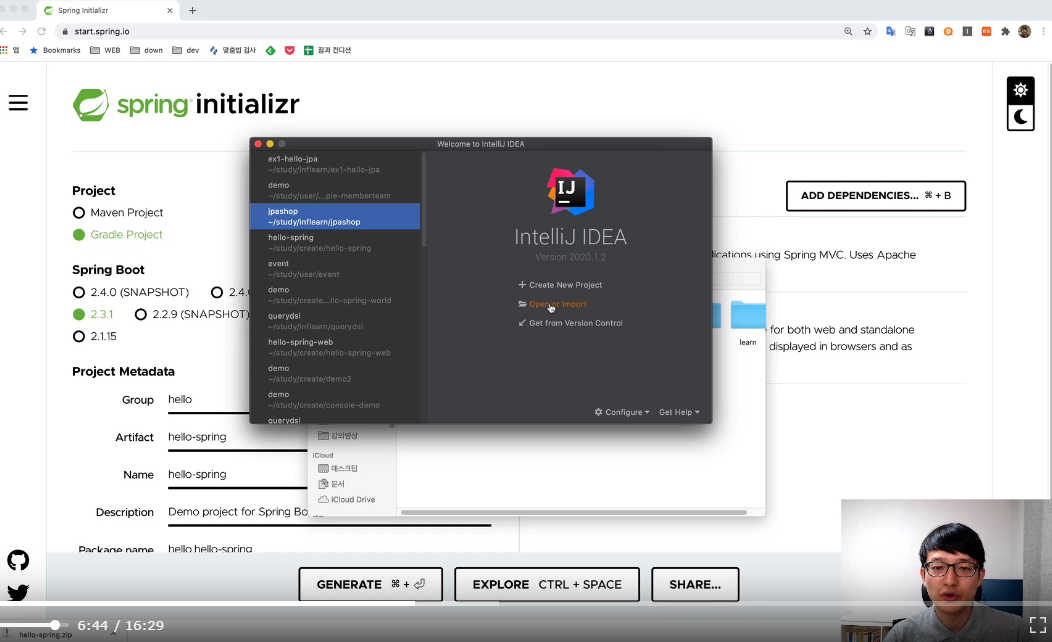Viewport: 1052px width, 642px height.
Task: Expand the Get Help dropdown in IntelliJ
Action: click(x=679, y=412)
